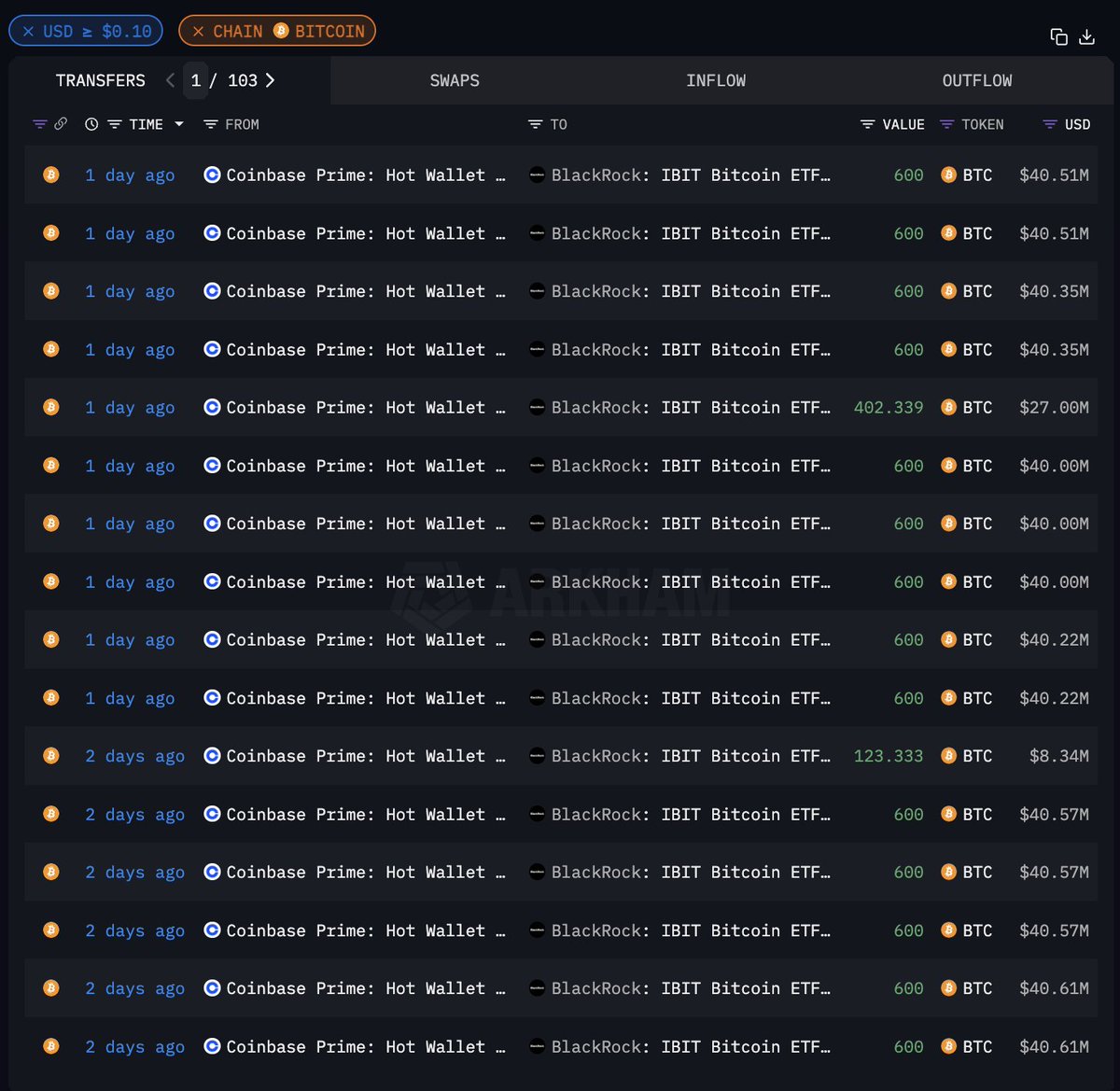The image size is (1120, 1091).
Task: Open the INFLOW tab
Action: (716, 80)
